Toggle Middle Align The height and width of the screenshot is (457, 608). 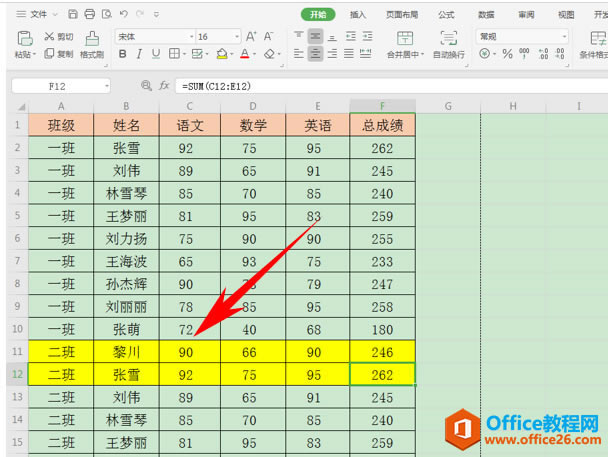[x=315, y=36]
